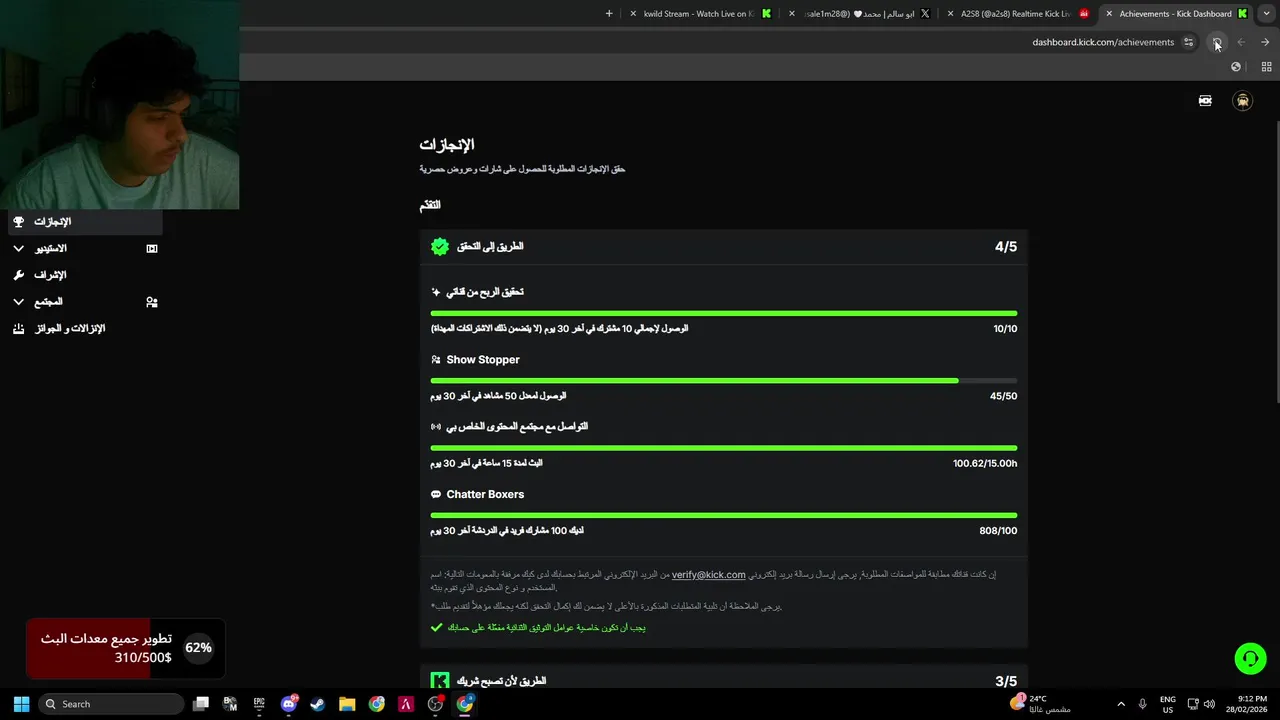
Task: Click the green verified badge icon
Action: tap(440, 246)
